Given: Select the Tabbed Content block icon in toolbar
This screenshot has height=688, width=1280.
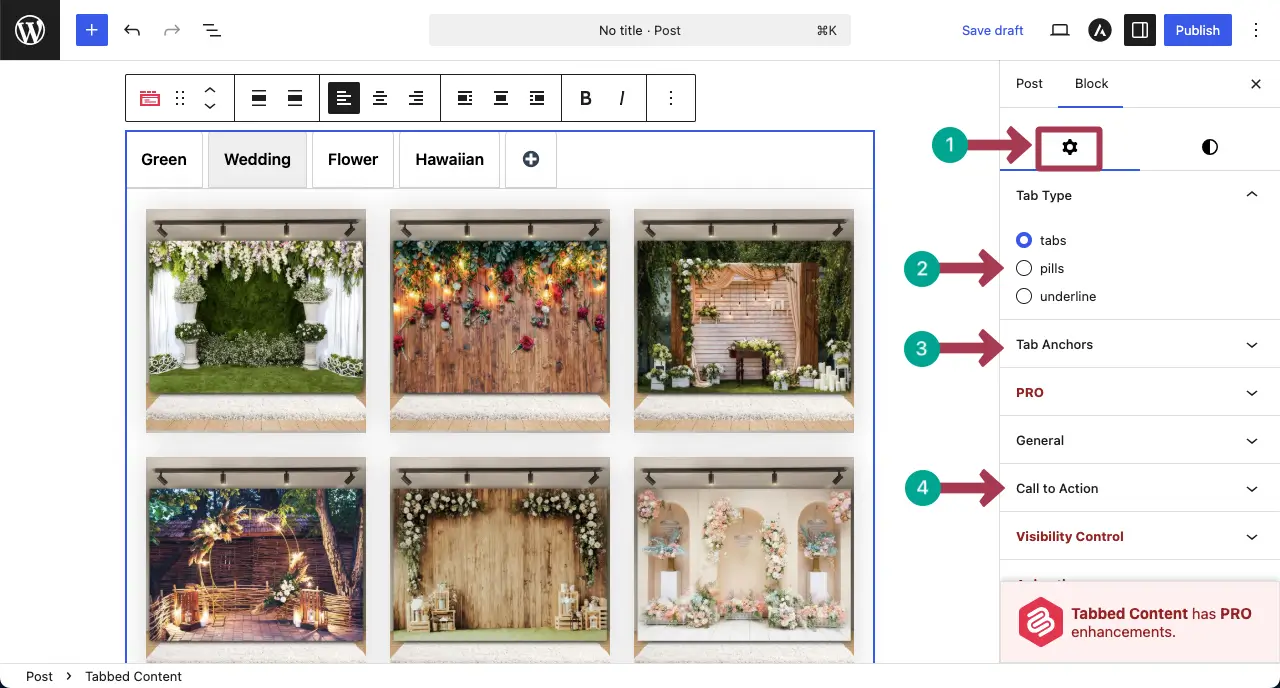Looking at the screenshot, I should click(149, 98).
